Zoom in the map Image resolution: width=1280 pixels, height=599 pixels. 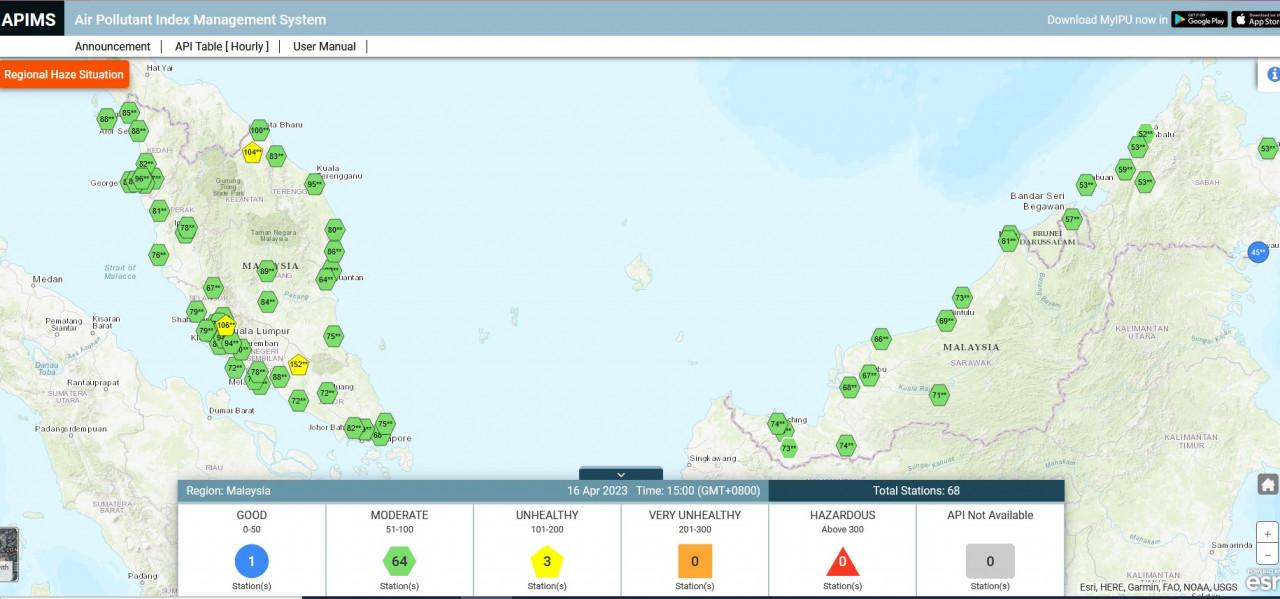click(x=1267, y=534)
